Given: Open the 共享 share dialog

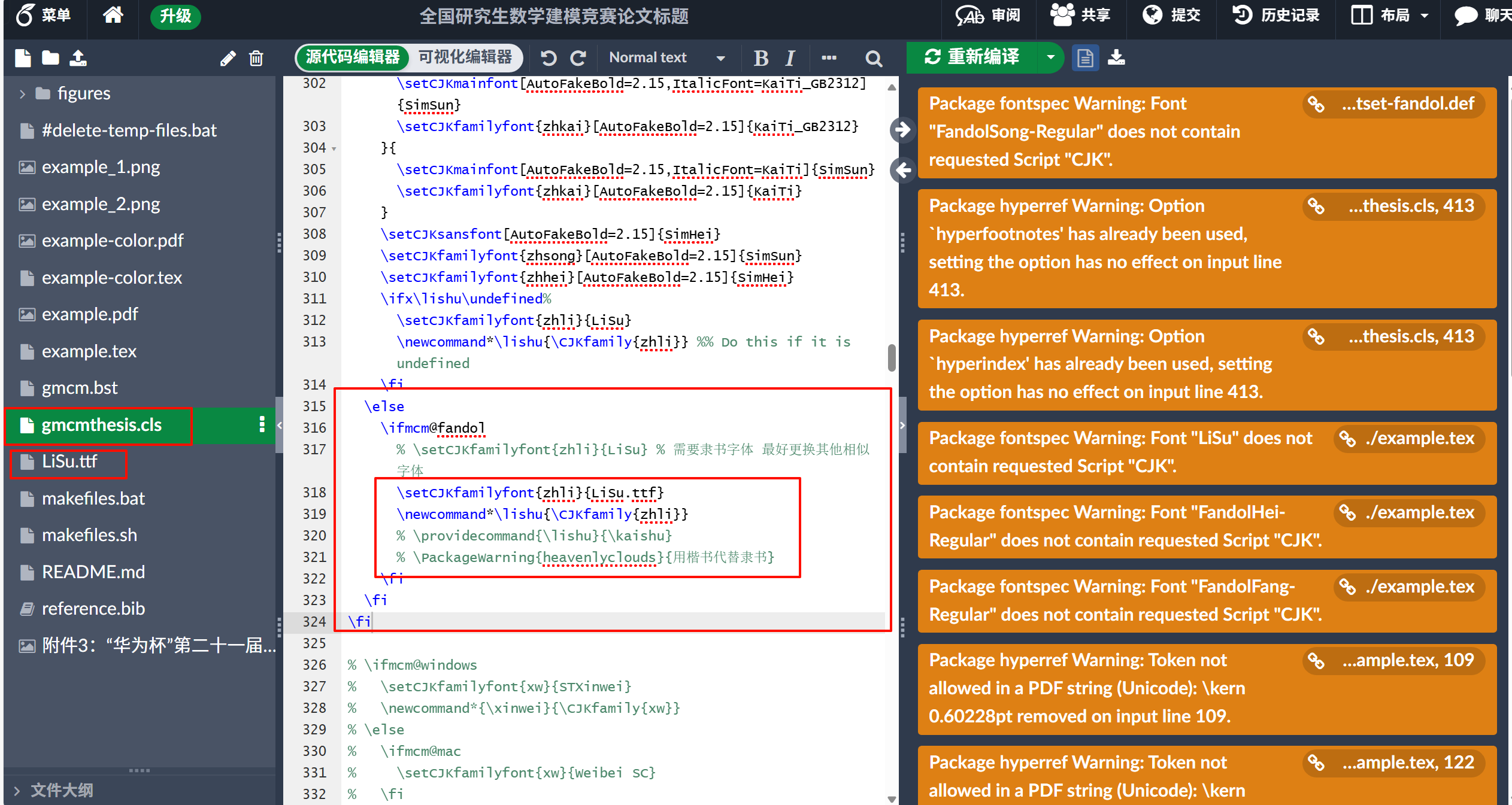Looking at the screenshot, I should tap(1081, 15).
